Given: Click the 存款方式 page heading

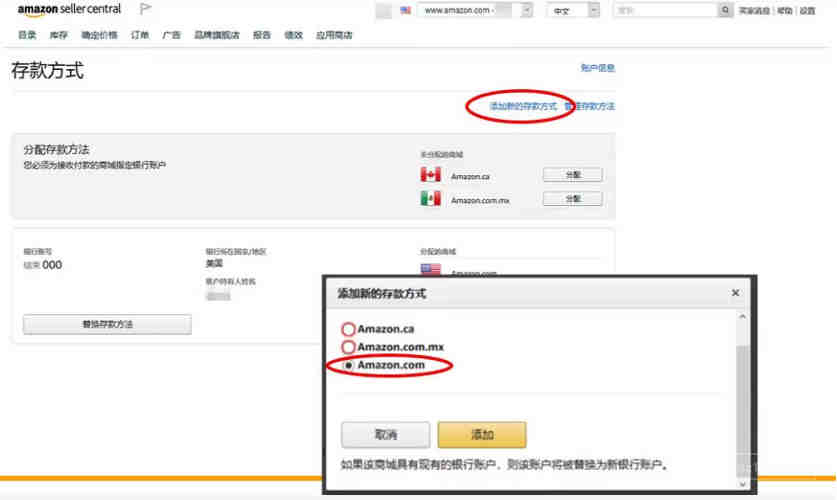Looking at the screenshot, I should 48,70.
